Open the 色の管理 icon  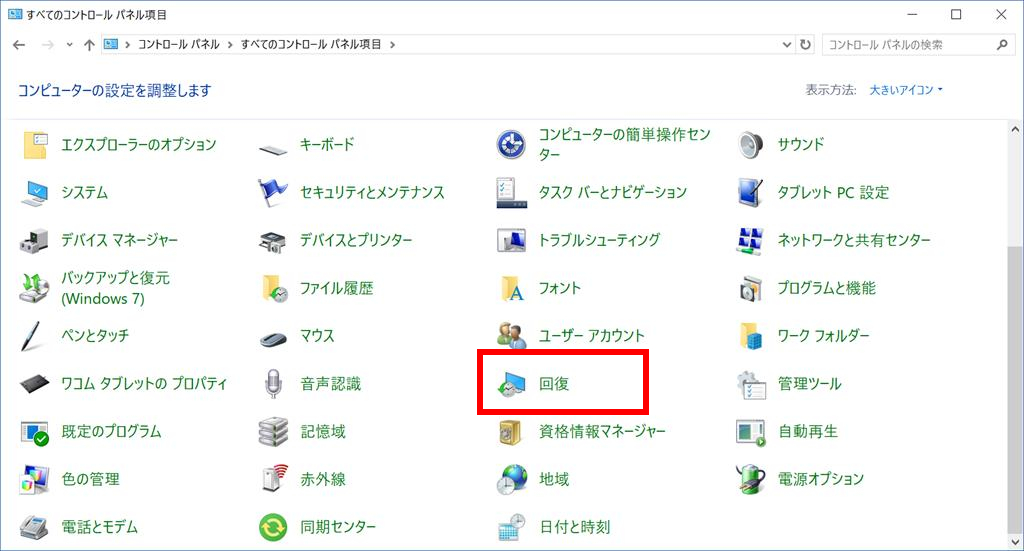pos(35,479)
